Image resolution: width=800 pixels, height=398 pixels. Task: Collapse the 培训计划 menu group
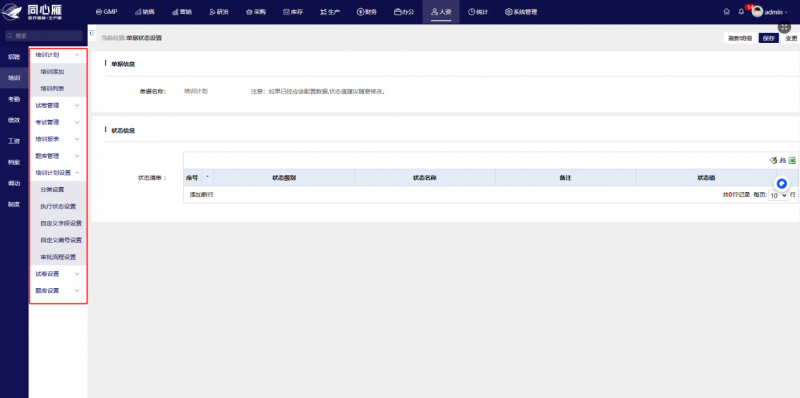pyautogui.click(x=58, y=55)
